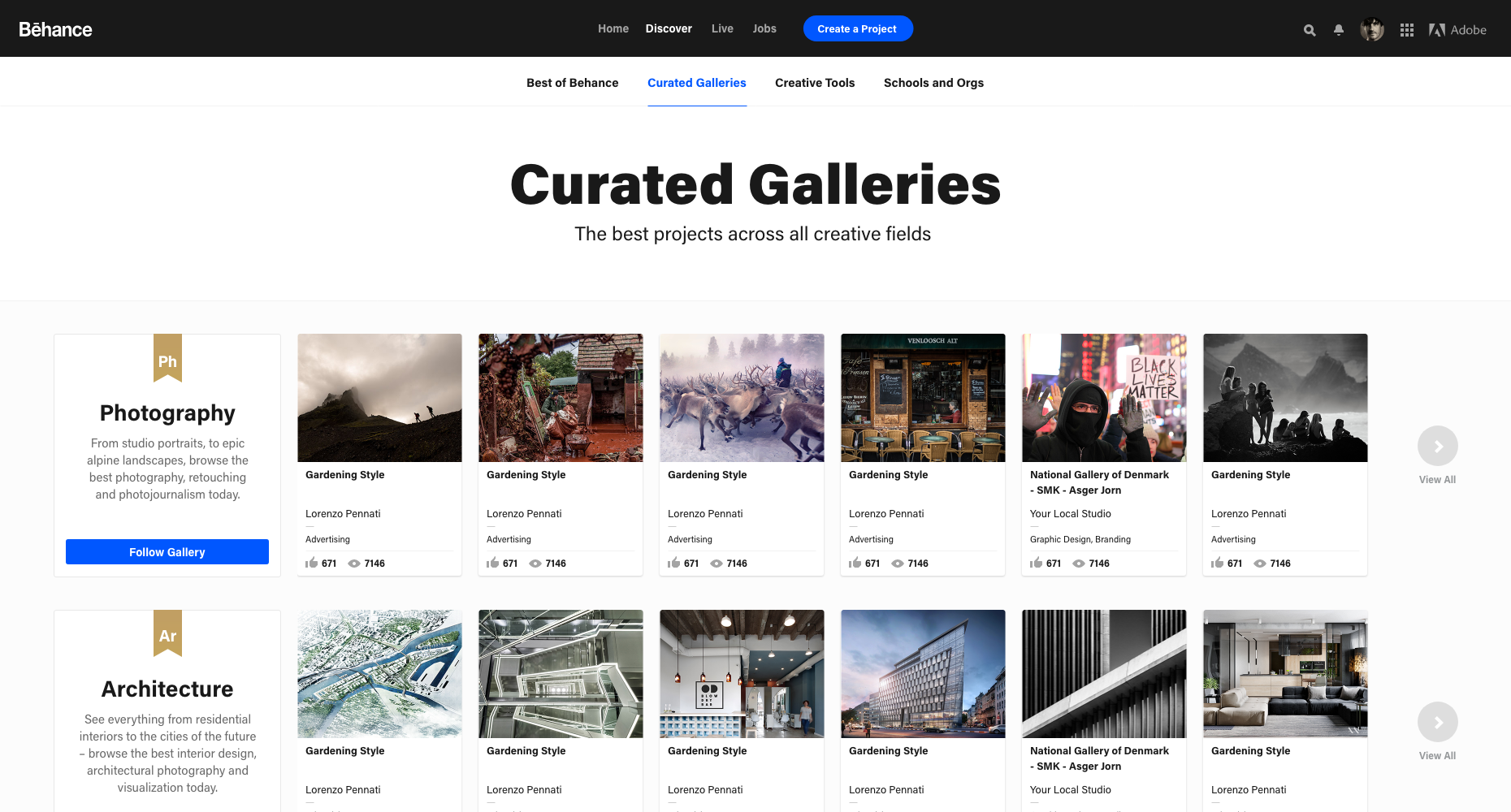This screenshot has width=1511, height=812.
Task: Click the views eye icon on Black Lives Matter card
Action: click(x=1079, y=564)
